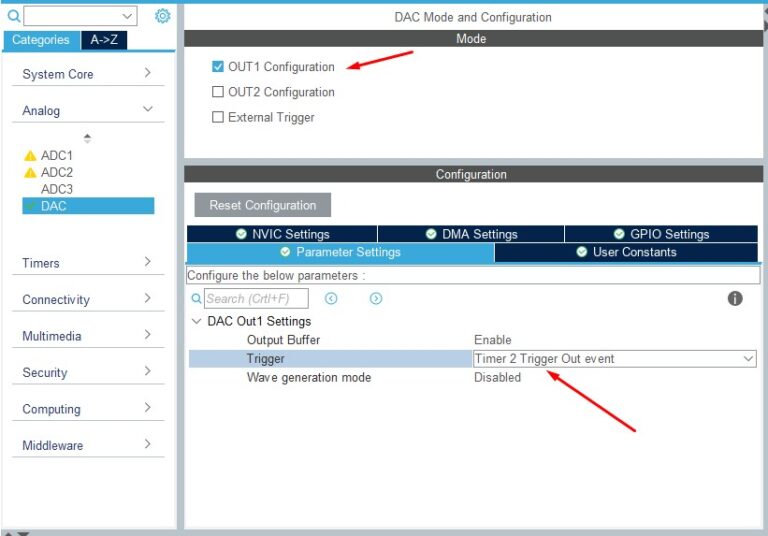
Task: Enable OUT2 Configuration checkbox
Action: coord(218,92)
